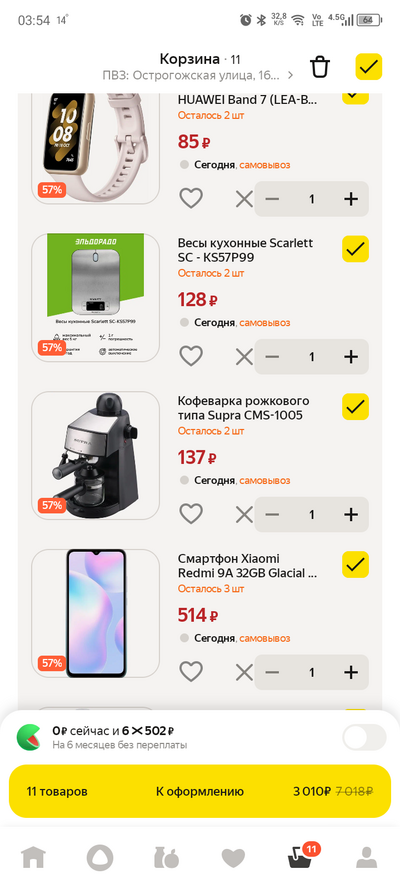Enable the 6-month installment toggle

pos(364,738)
